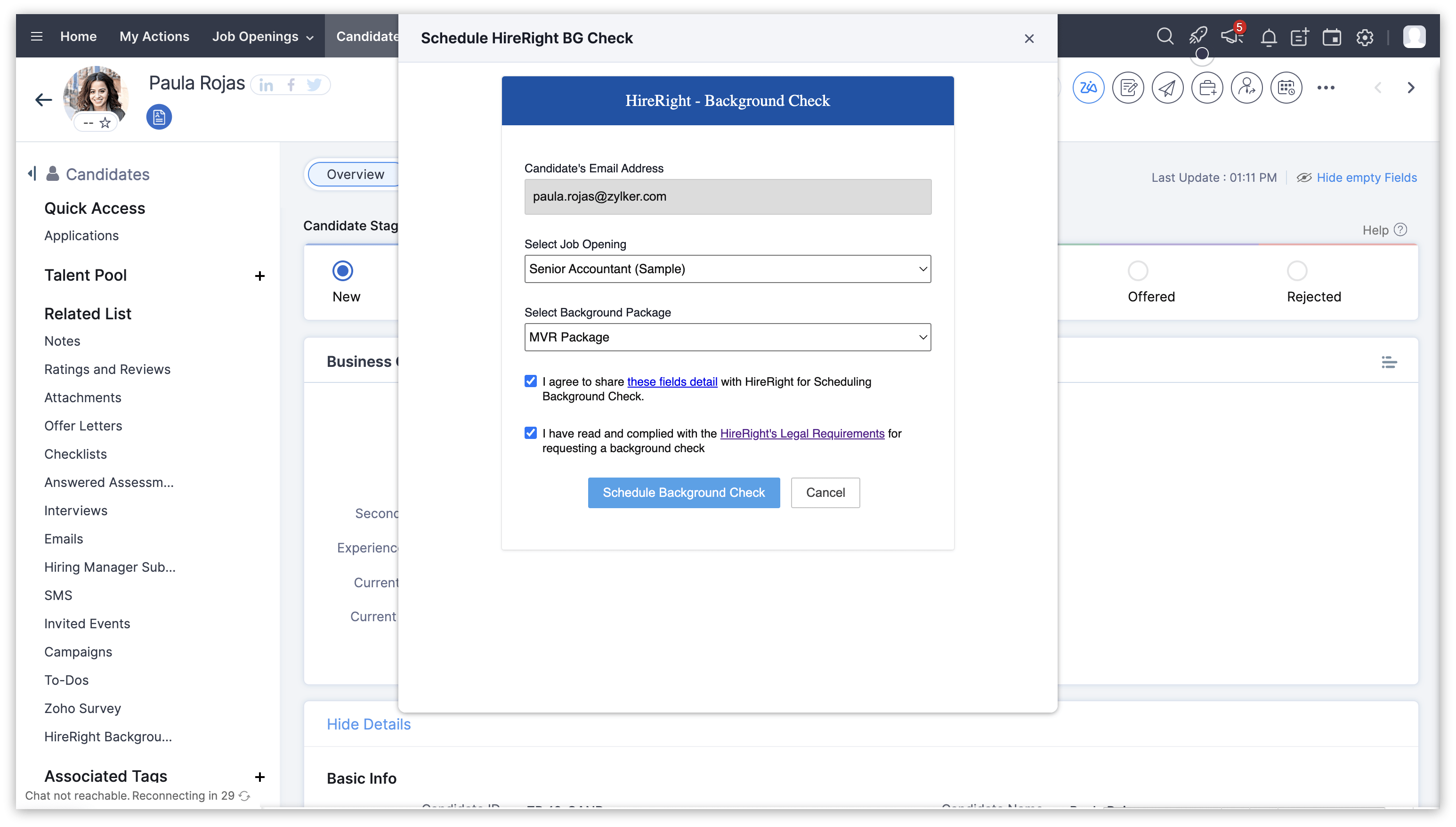The width and height of the screenshot is (1456, 827).
Task: Open the user profile avatar
Action: (x=1414, y=37)
